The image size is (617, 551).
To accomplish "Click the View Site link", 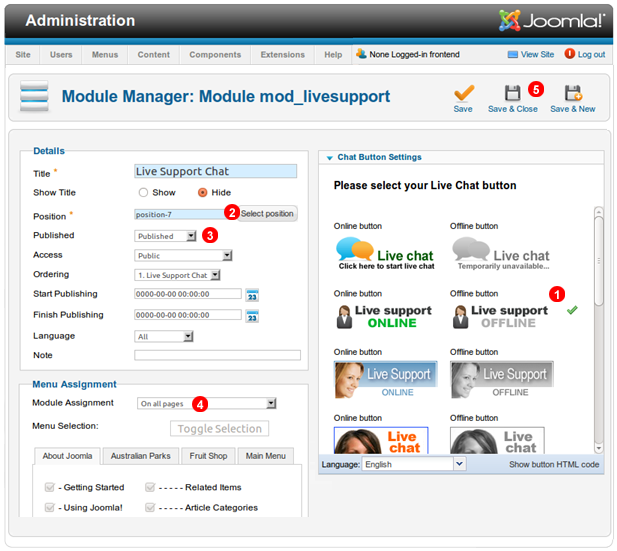I will (538, 55).
